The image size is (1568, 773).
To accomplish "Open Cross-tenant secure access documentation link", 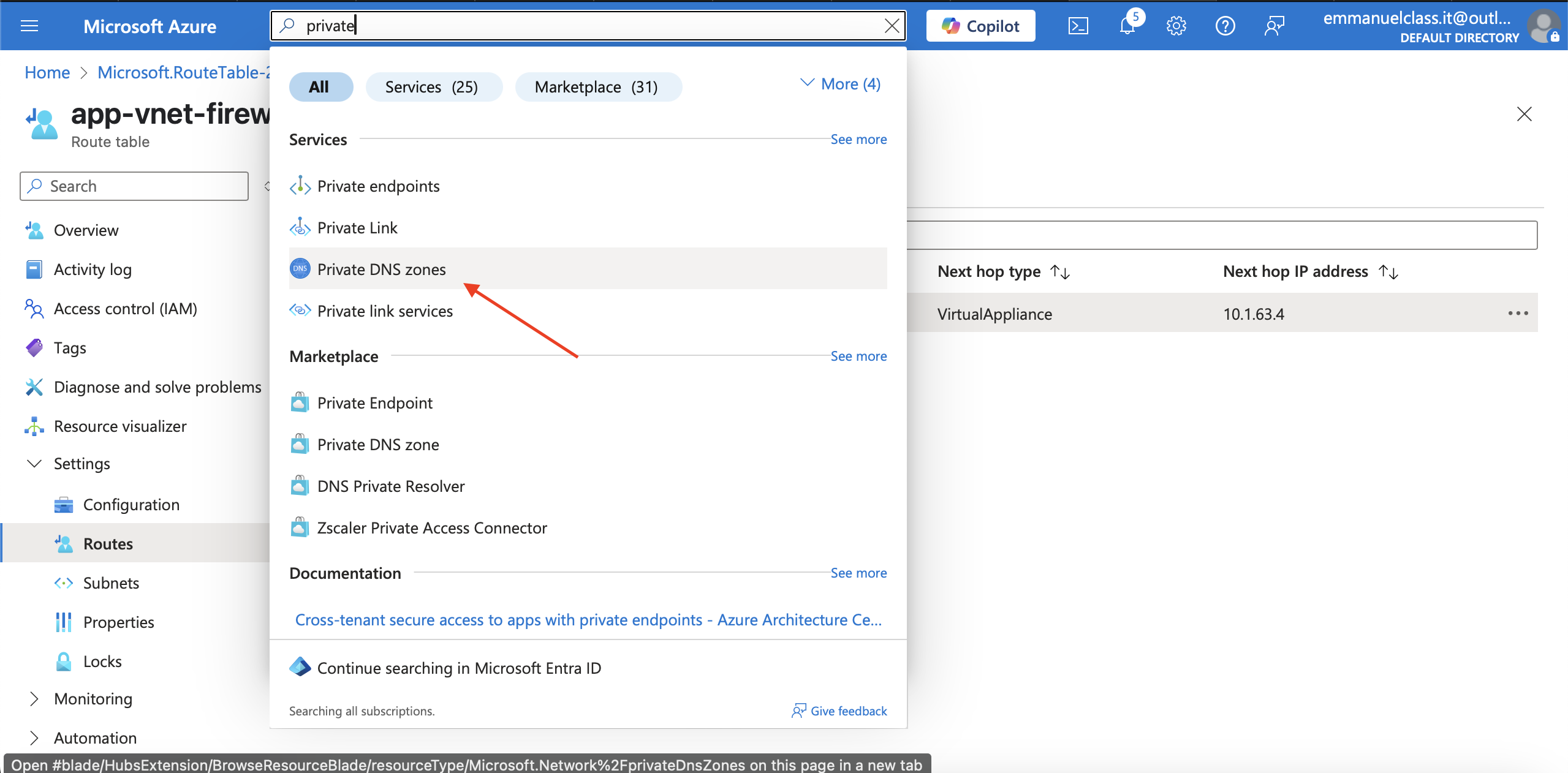I will [588, 620].
